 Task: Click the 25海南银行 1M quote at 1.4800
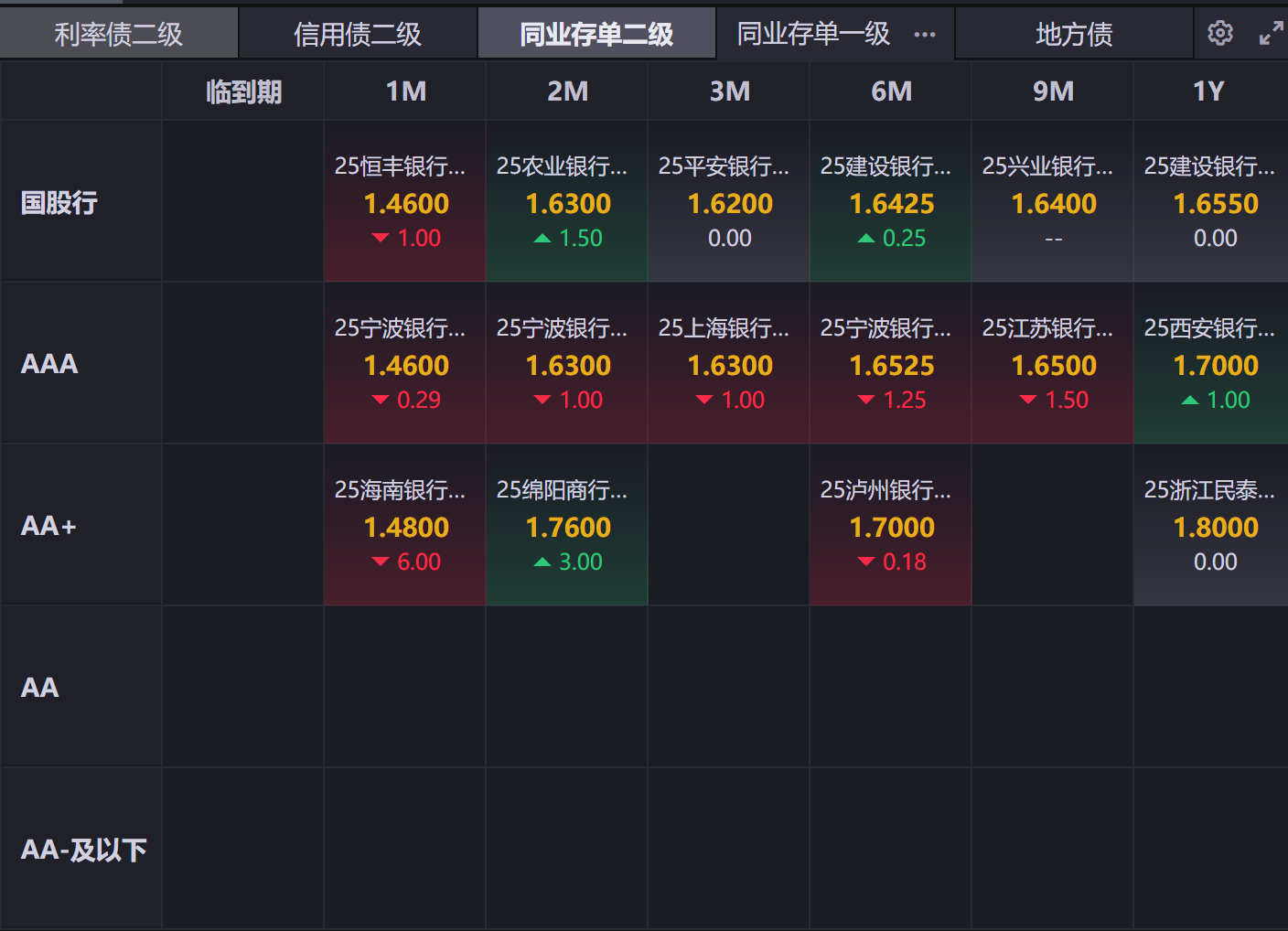[405, 526]
